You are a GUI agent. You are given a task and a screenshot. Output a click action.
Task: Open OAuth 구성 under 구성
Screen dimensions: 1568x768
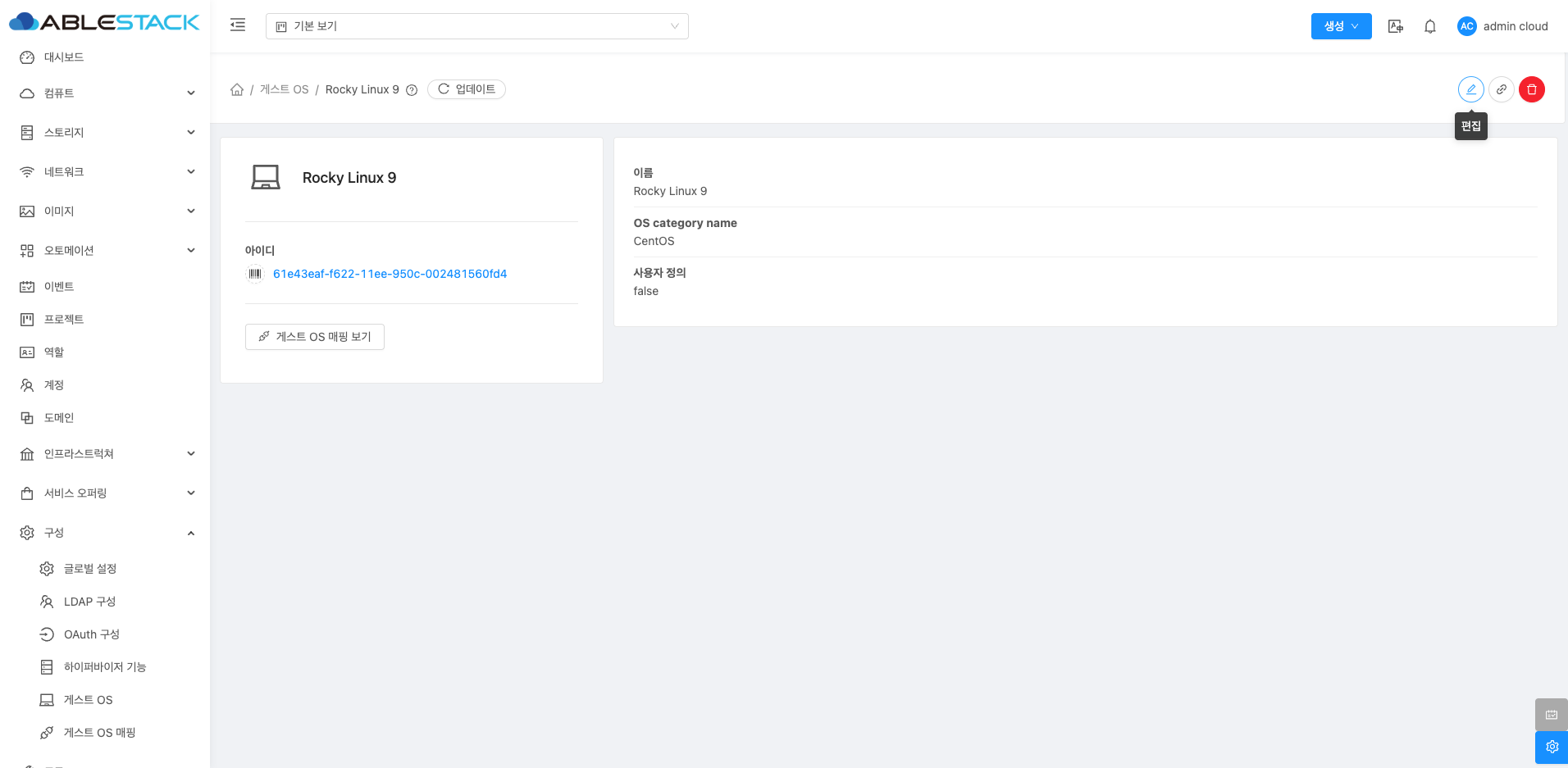coord(105,634)
